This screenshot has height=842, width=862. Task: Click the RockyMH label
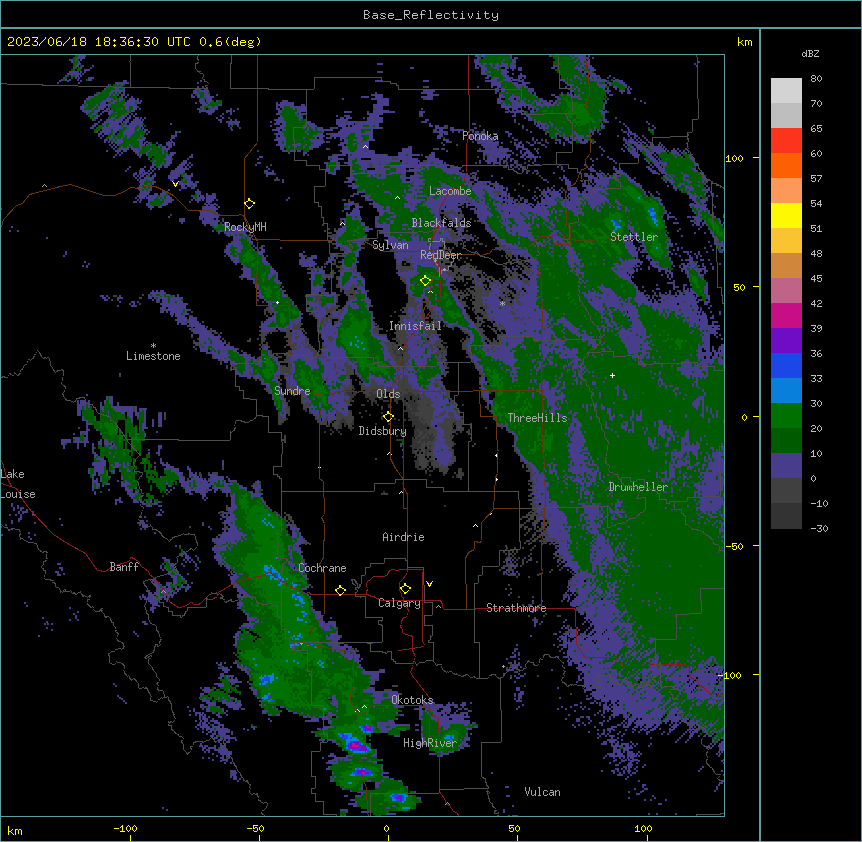point(245,227)
